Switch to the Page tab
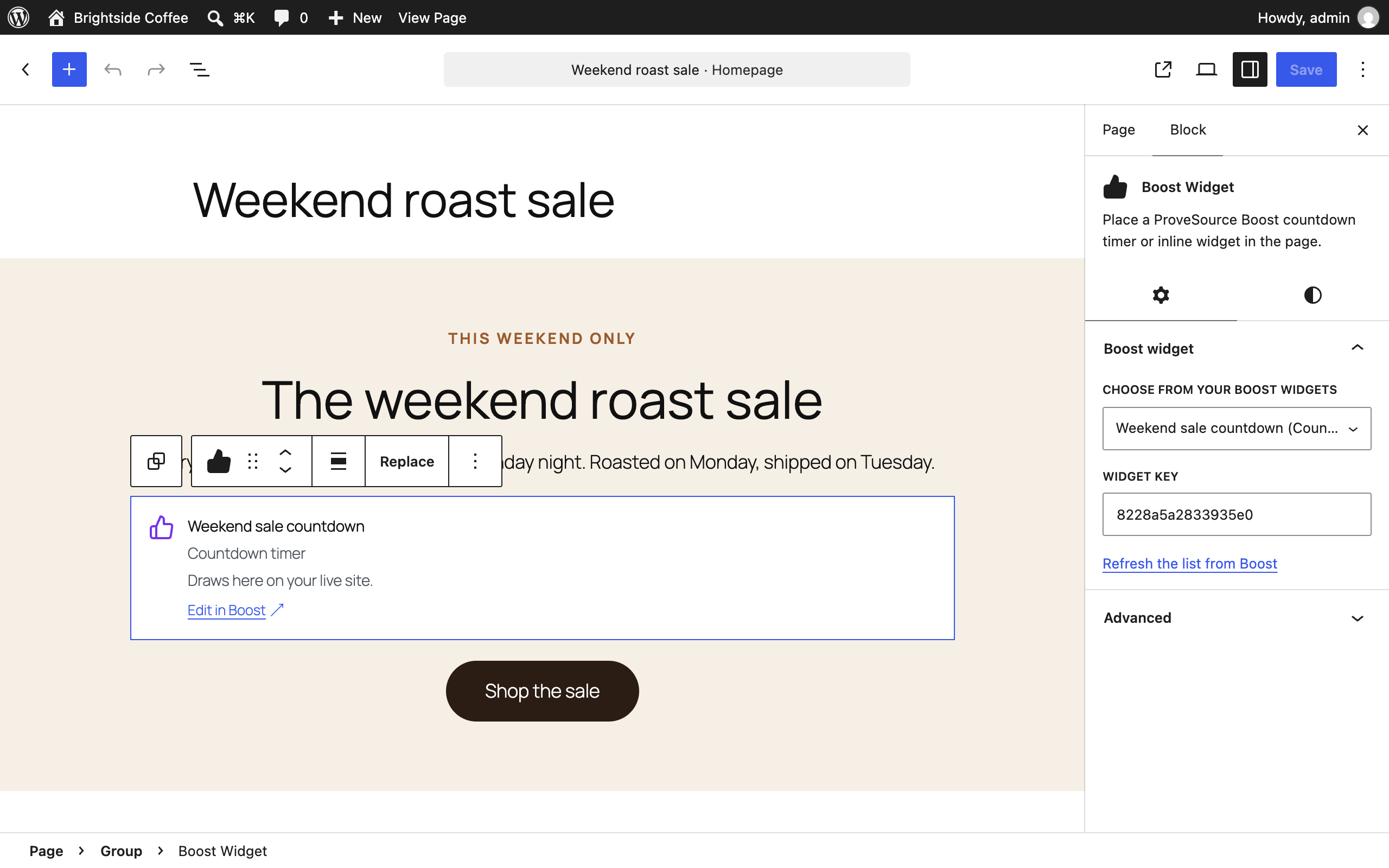Screen dimensions: 1389x868 pyautogui.click(x=1119, y=130)
